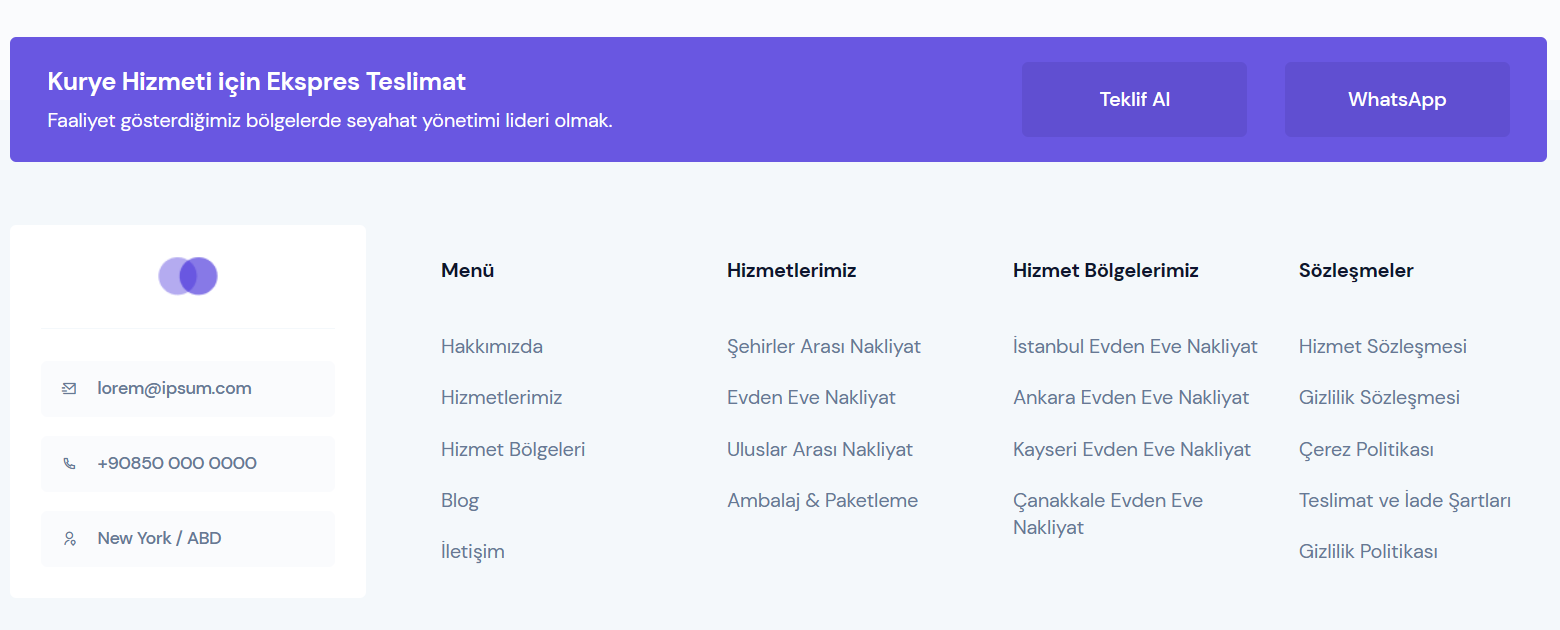Screen dimensions: 1560x630
Task: Visit the İletişim page link
Action: (x=473, y=551)
